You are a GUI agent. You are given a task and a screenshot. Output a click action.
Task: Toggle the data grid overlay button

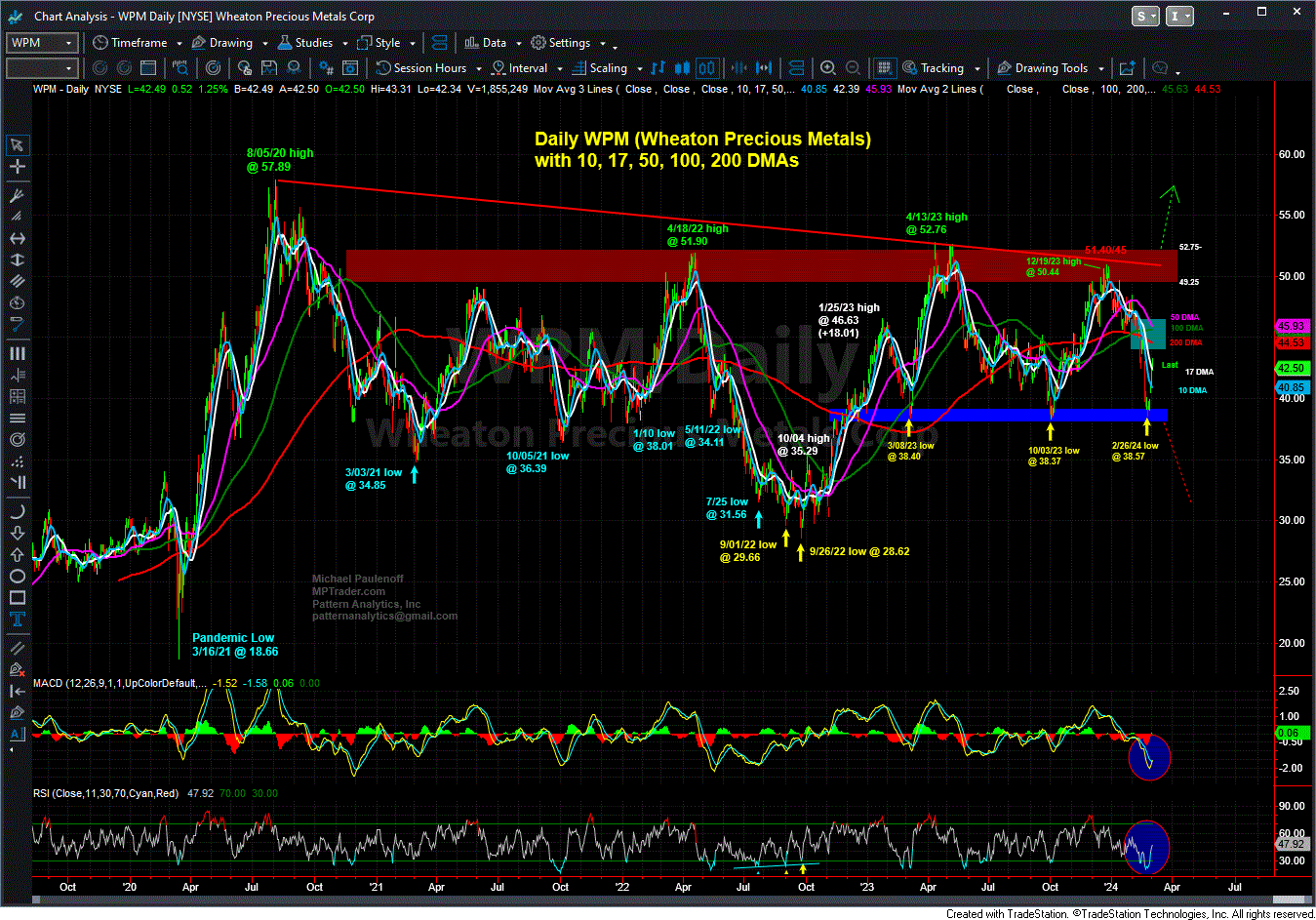click(884, 68)
